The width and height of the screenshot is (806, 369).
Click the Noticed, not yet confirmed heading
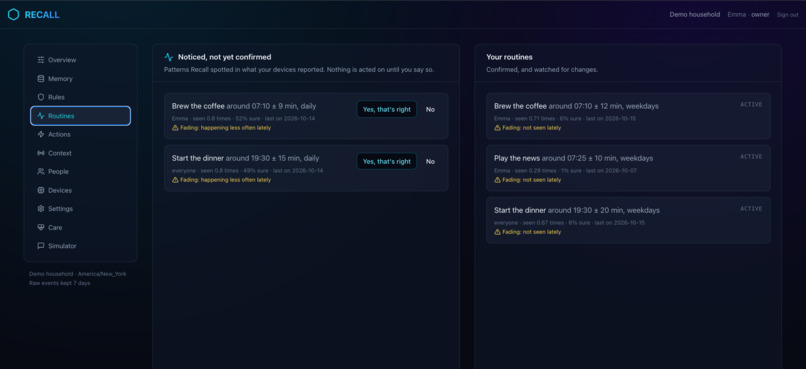tap(225, 57)
